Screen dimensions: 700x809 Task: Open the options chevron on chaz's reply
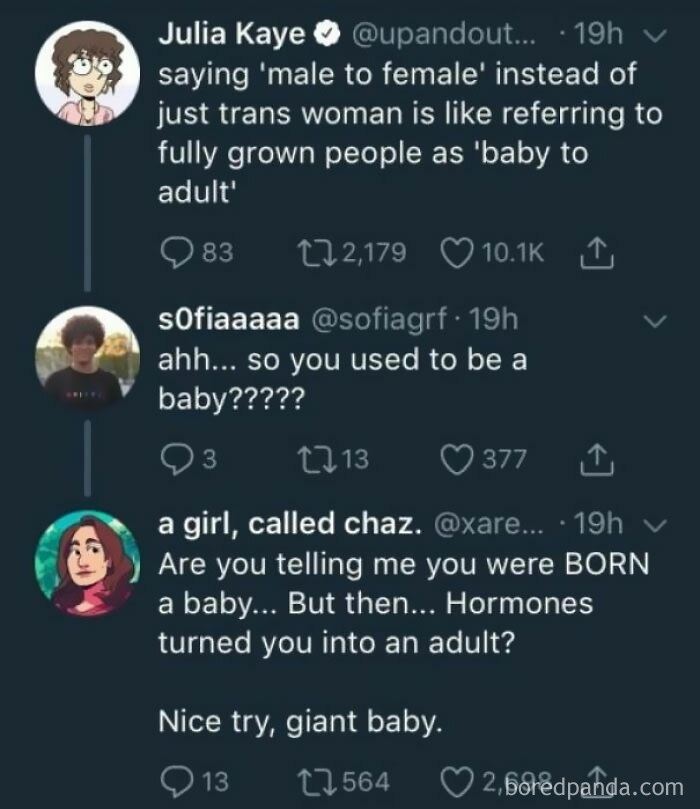pos(656,524)
